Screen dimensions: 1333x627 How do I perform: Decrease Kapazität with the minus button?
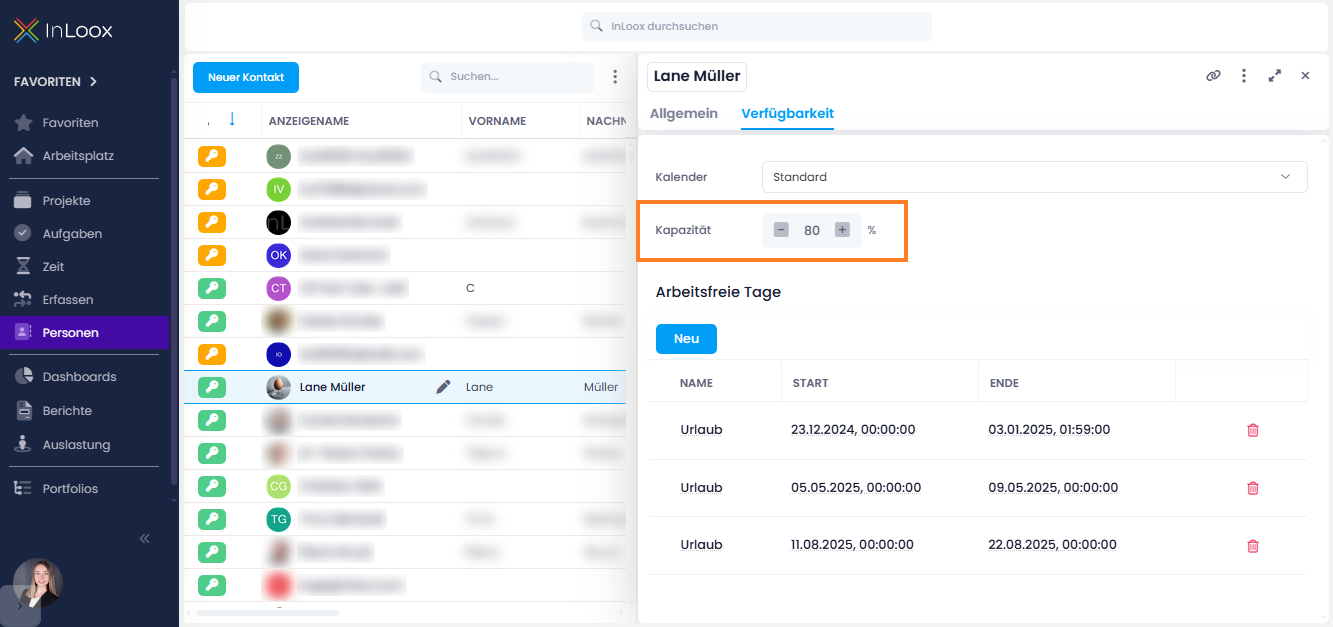click(781, 230)
